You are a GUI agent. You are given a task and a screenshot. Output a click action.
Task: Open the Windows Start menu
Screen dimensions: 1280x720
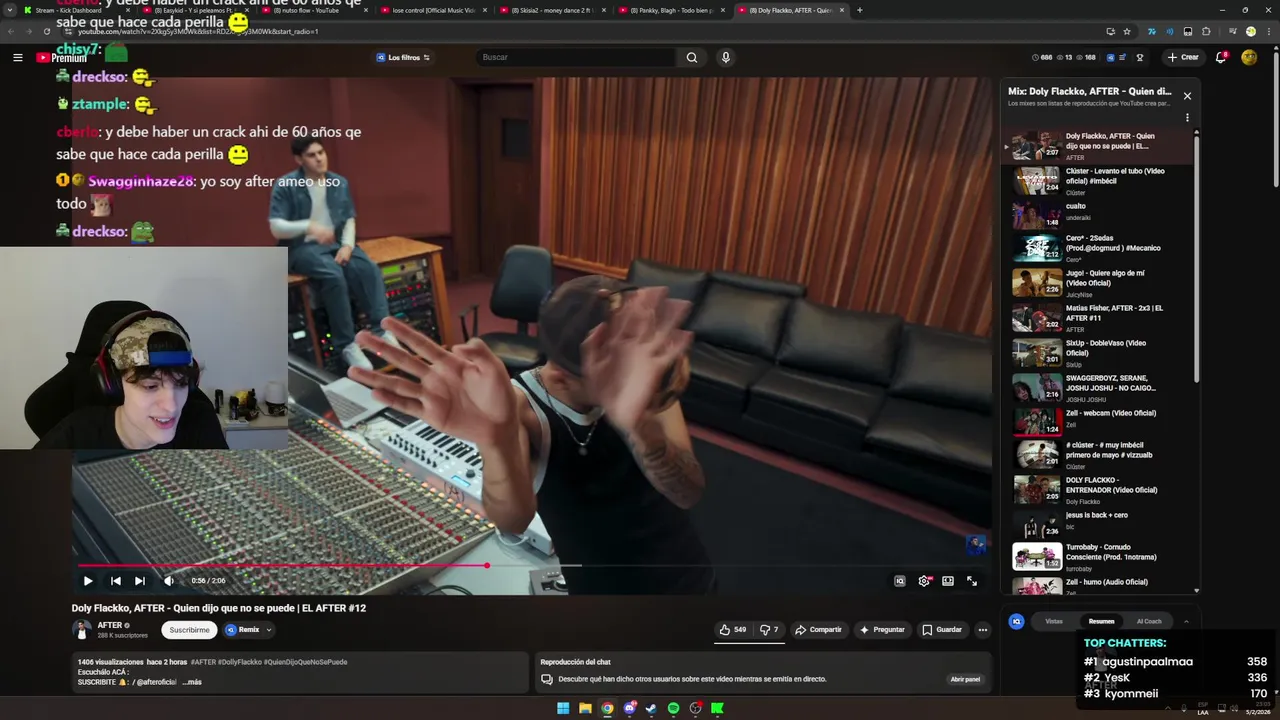click(563, 708)
